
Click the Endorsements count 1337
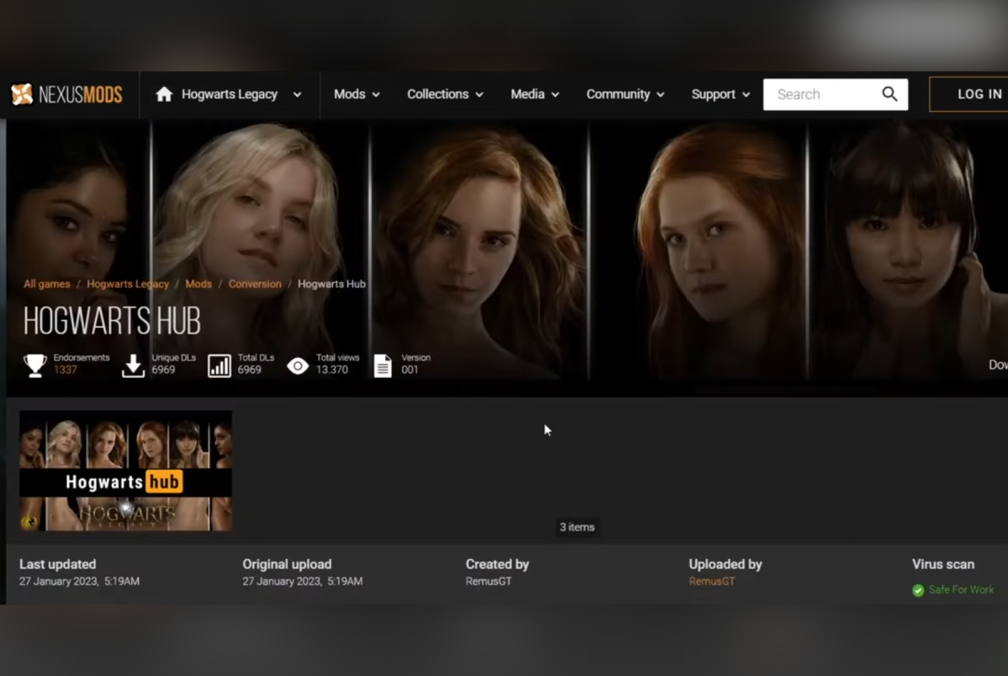point(65,369)
